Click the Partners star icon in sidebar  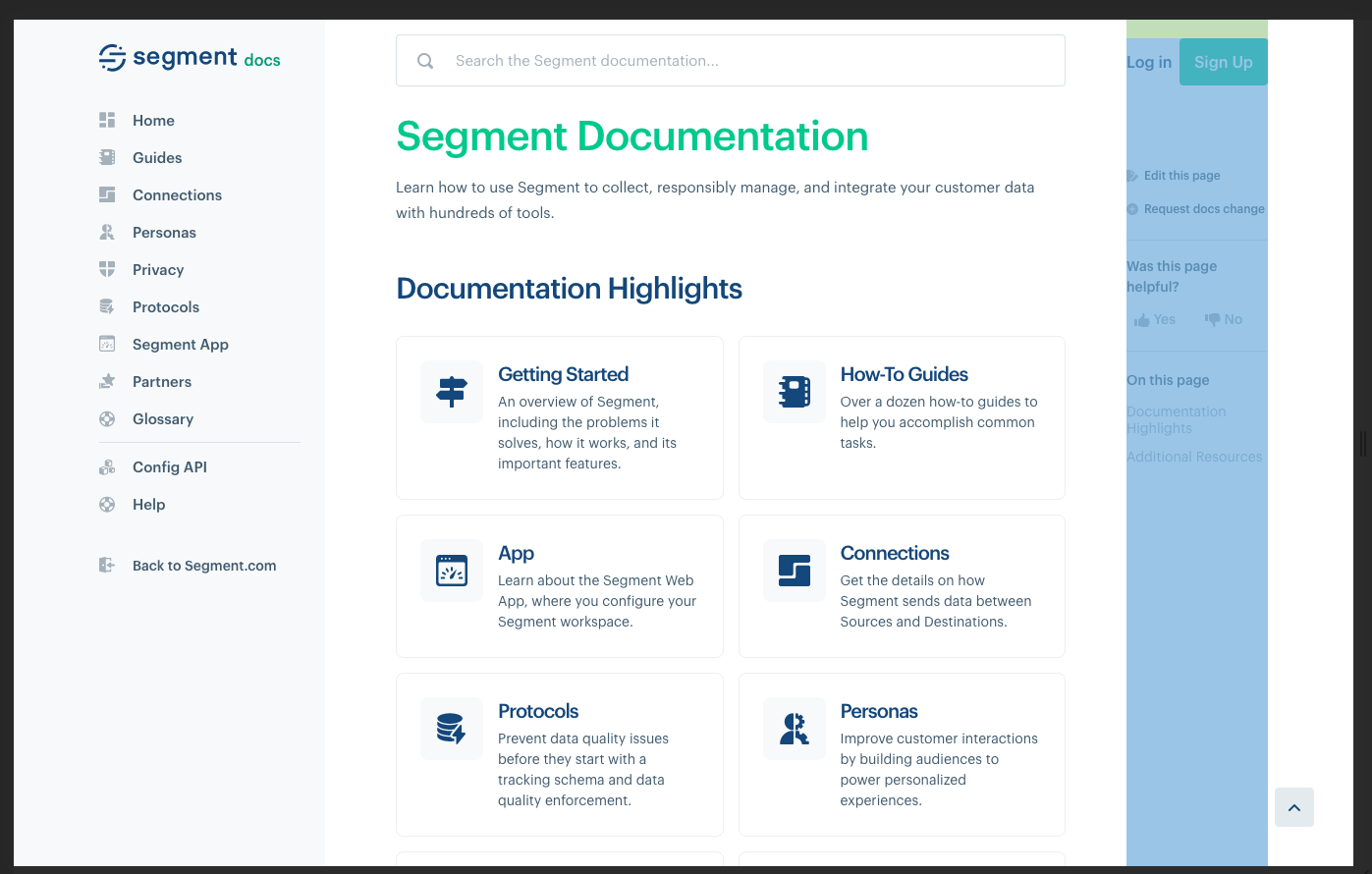click(x=107, y=381)
